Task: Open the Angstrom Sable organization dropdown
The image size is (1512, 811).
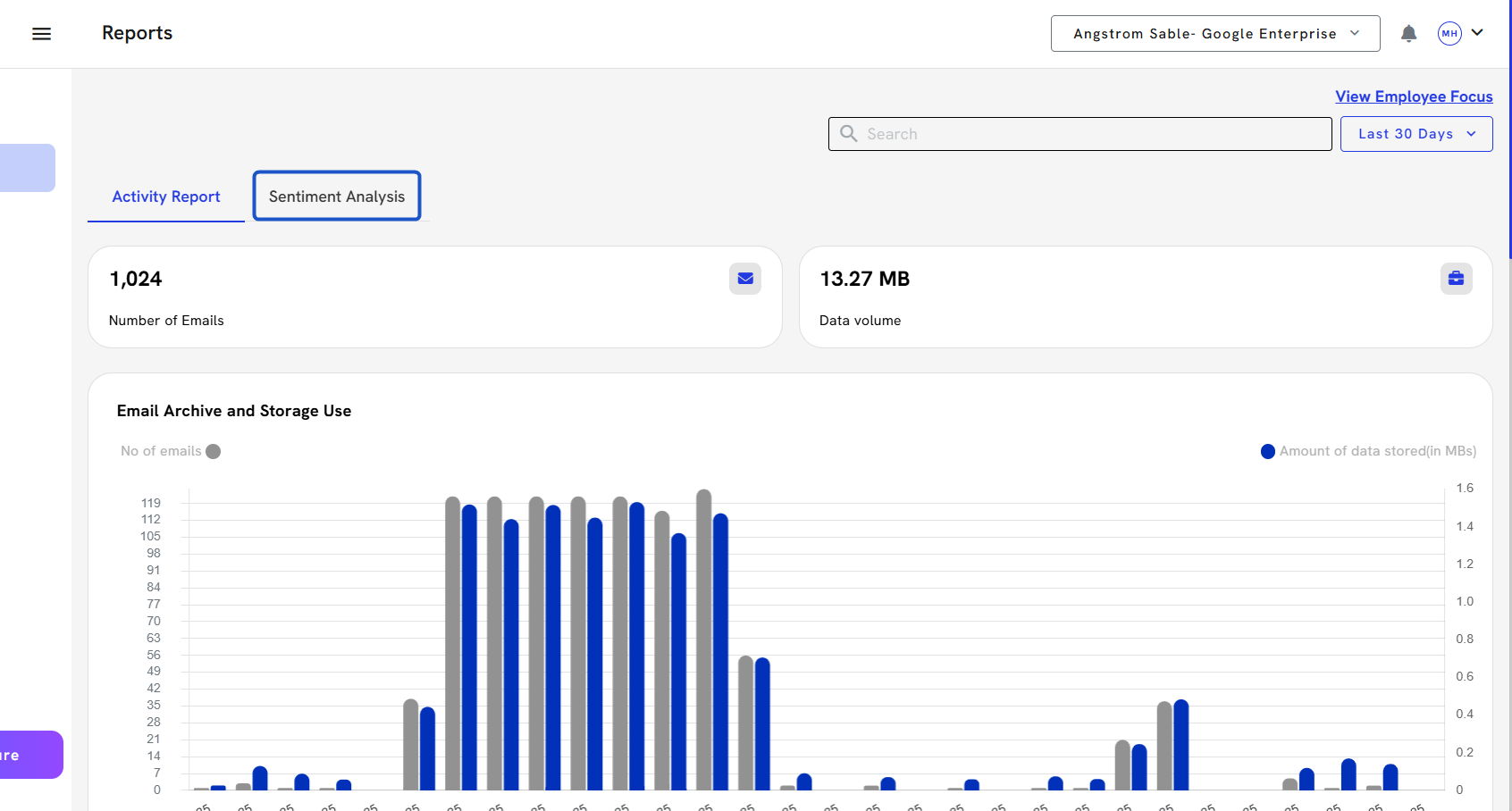Action: 1214,34
